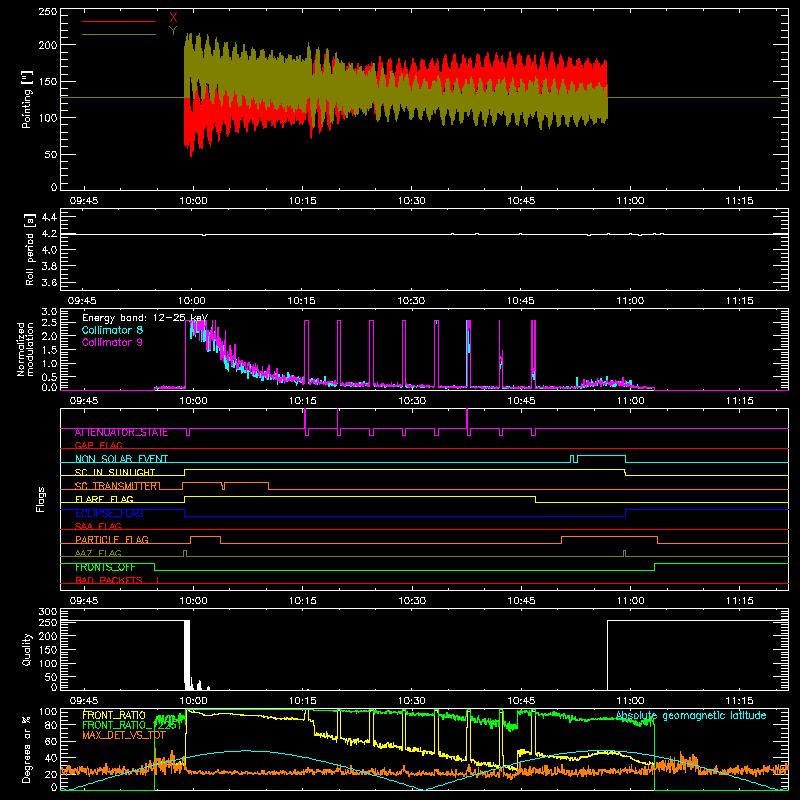Image resolution: width=800 pixels, height=800 pixels.
Task: Click the 'Absolute geomagnetic latitude' label
Action: click(x=691, y=716)
